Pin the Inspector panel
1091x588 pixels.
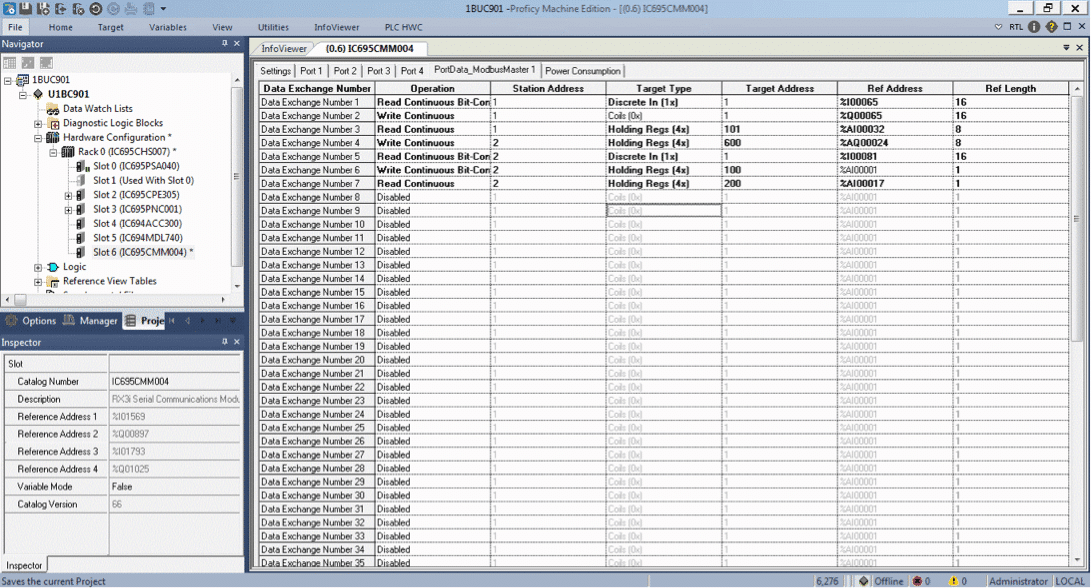click(224, 342)
